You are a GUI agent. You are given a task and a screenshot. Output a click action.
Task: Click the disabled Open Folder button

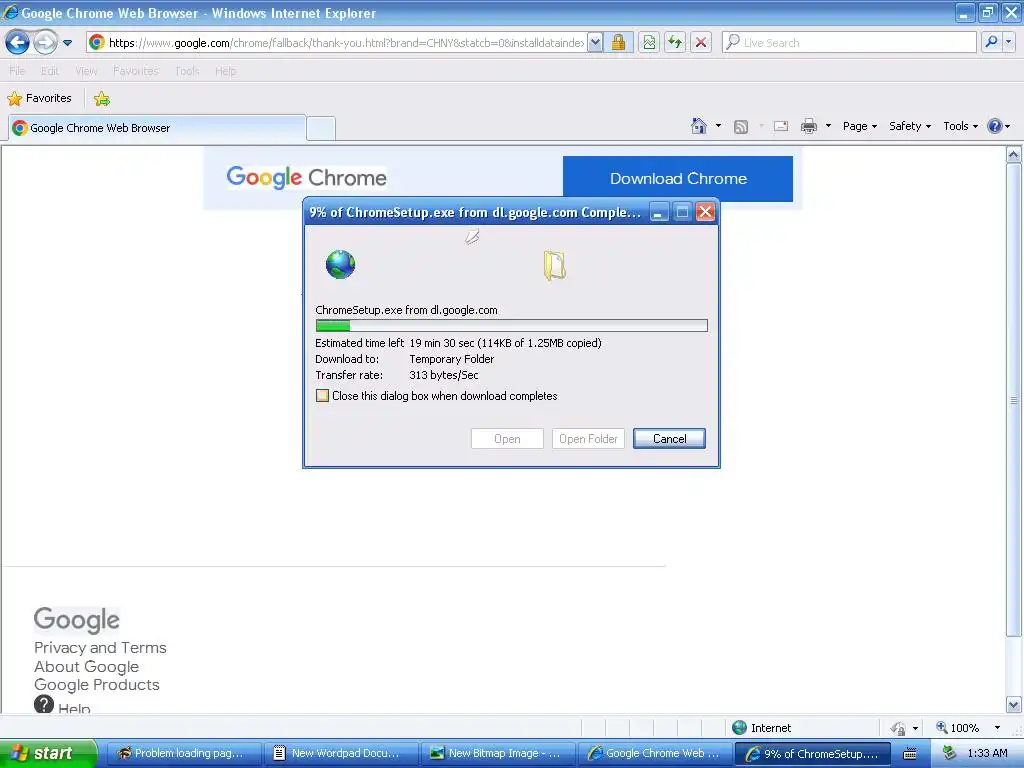[x=588, y=439]
